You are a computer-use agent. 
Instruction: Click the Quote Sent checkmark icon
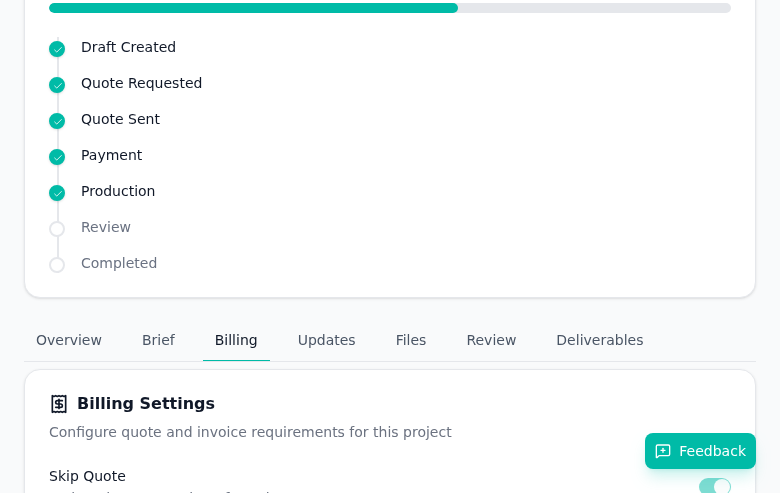coord(57,121)
